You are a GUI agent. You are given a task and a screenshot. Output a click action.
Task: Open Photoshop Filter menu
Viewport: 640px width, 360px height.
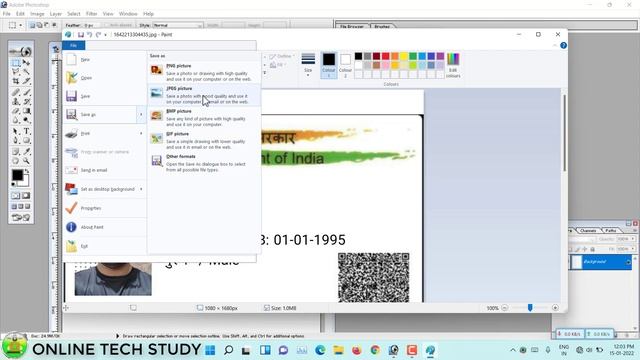pyautogui.click(x=91, y=14)
